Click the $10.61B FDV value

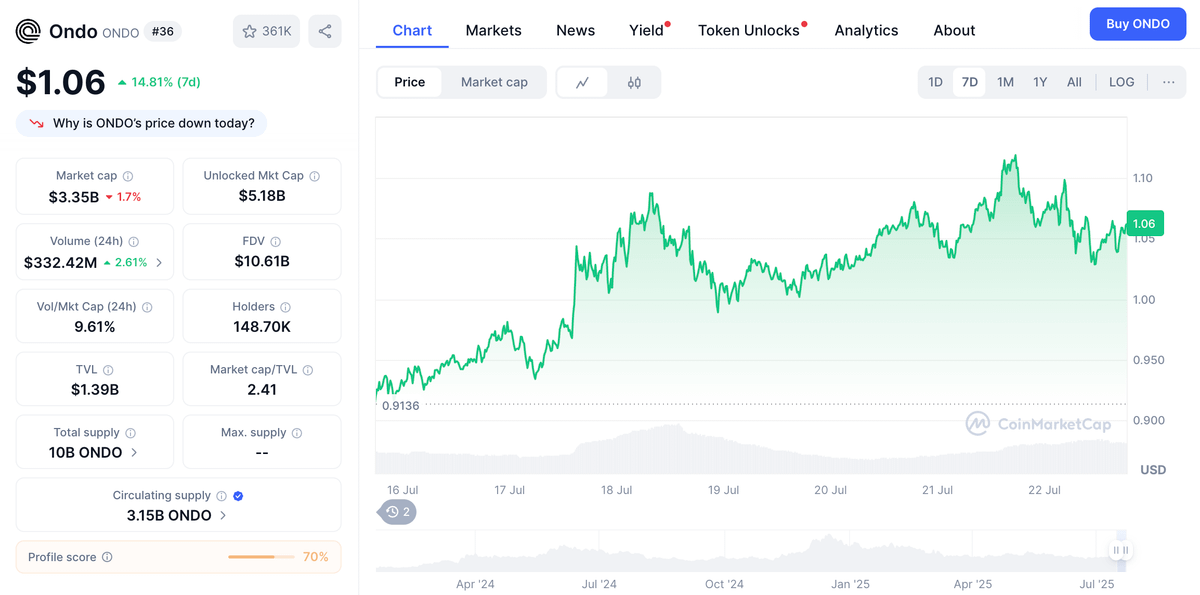pyautogui.click(x=262, y=262)
